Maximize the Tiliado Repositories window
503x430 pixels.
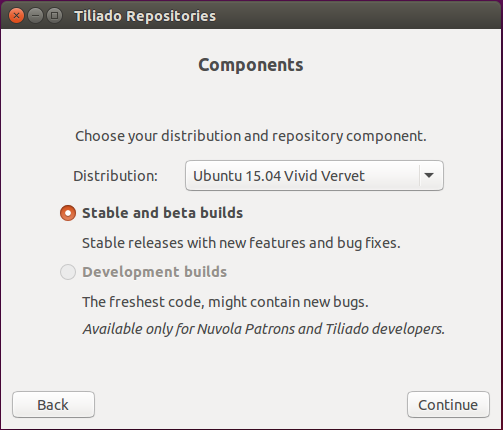[55, 16]
